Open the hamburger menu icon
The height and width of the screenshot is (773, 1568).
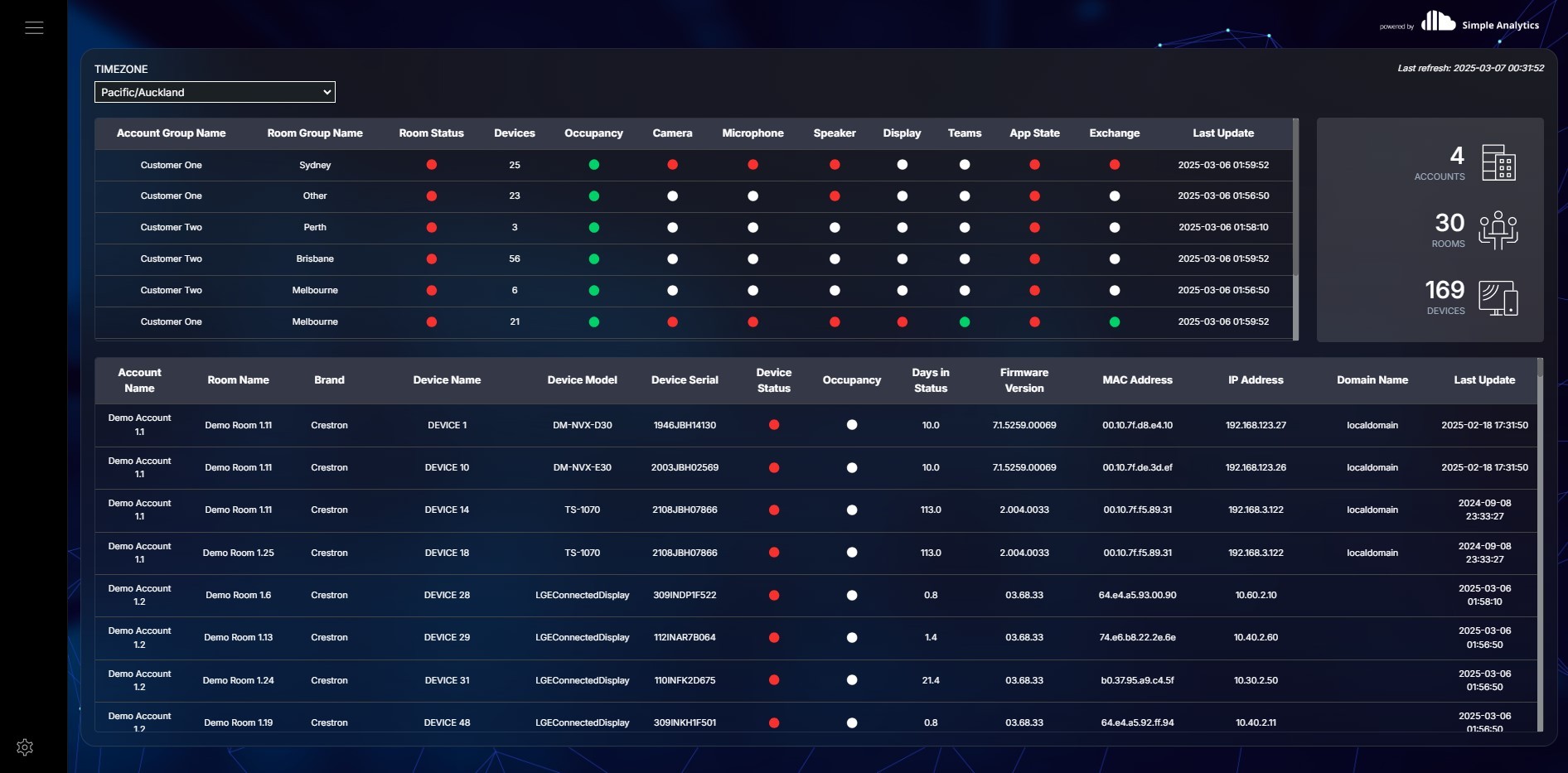pyautogui.click(x=34, y=27)
